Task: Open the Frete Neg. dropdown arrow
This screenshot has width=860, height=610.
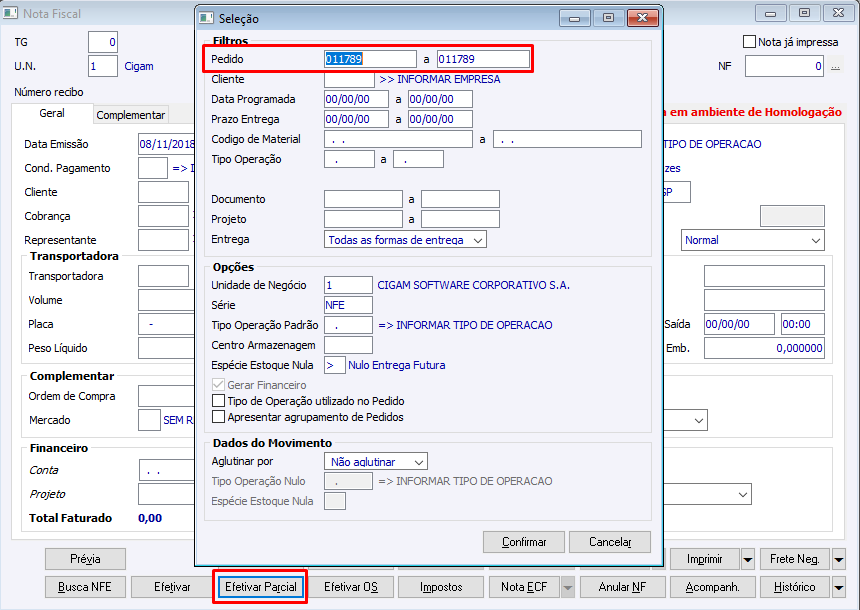Action: (x=839, y=560)
